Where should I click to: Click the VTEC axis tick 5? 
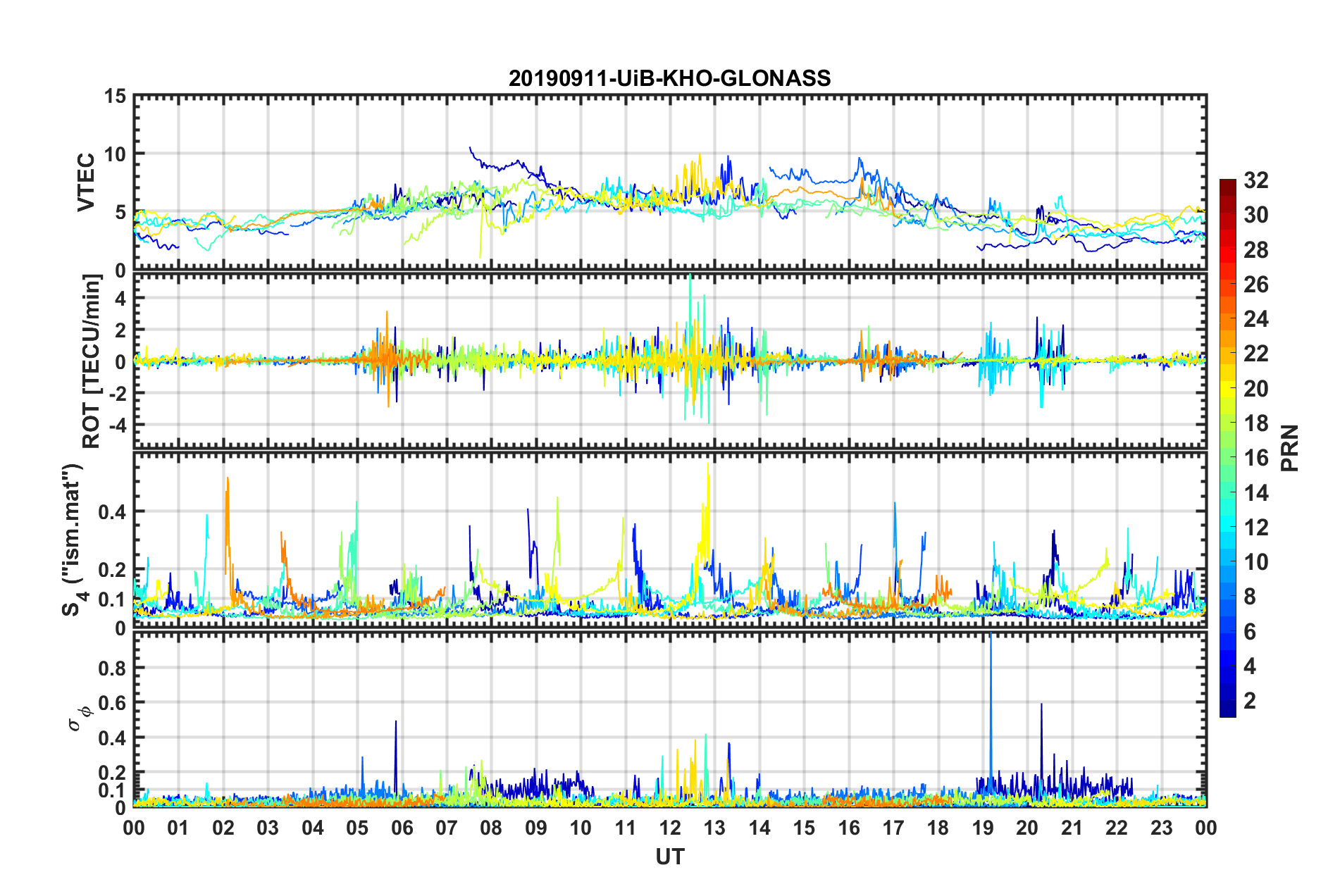(x=120, y=213)
